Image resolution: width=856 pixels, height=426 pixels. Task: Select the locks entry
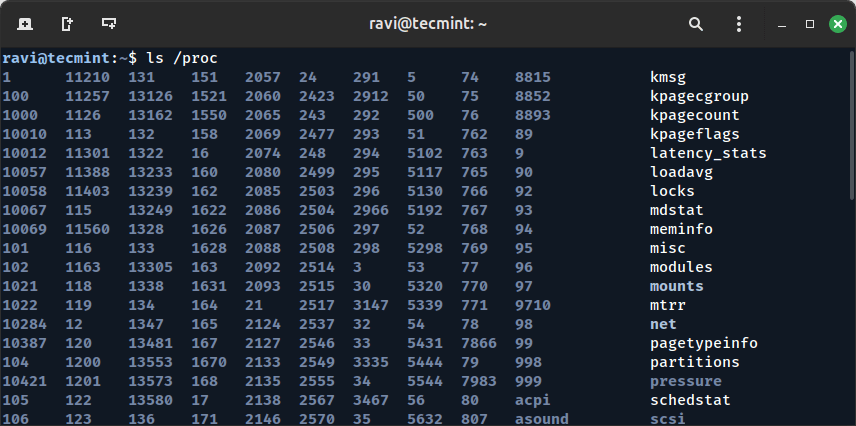pyautogui.click(x=672, y=191)
